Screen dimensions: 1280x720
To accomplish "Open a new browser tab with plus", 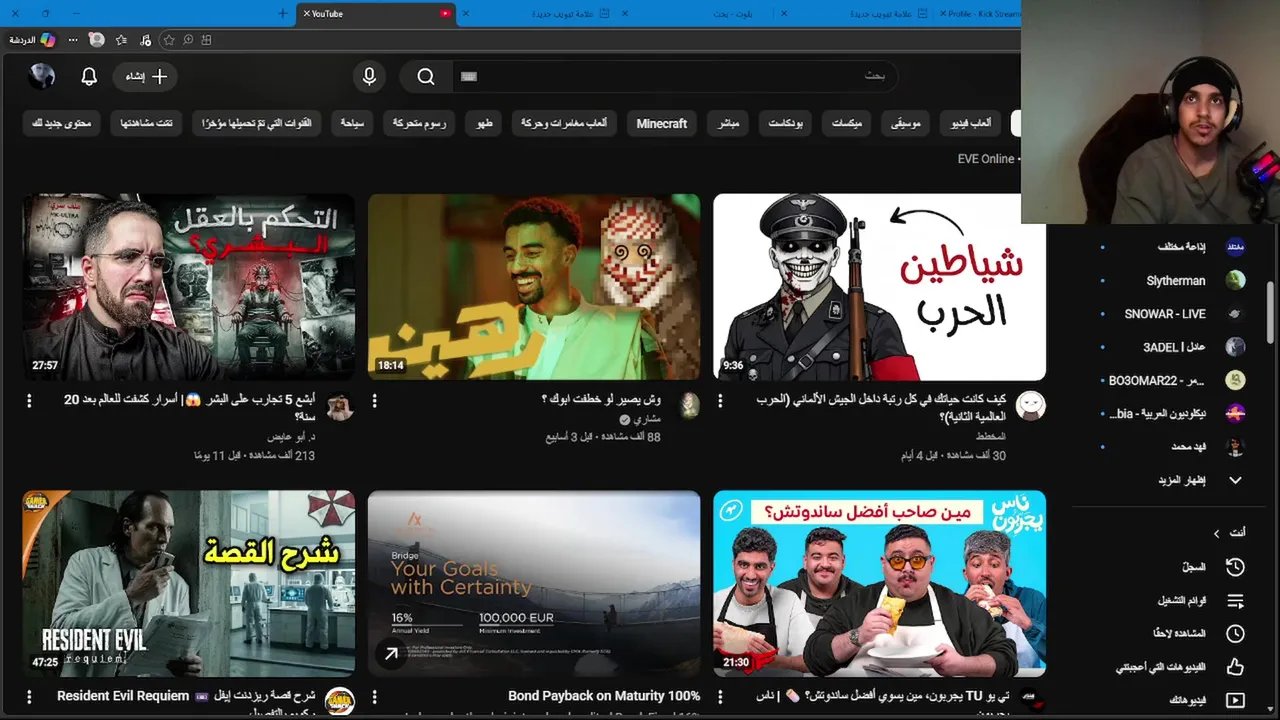I will pos(283,14).
